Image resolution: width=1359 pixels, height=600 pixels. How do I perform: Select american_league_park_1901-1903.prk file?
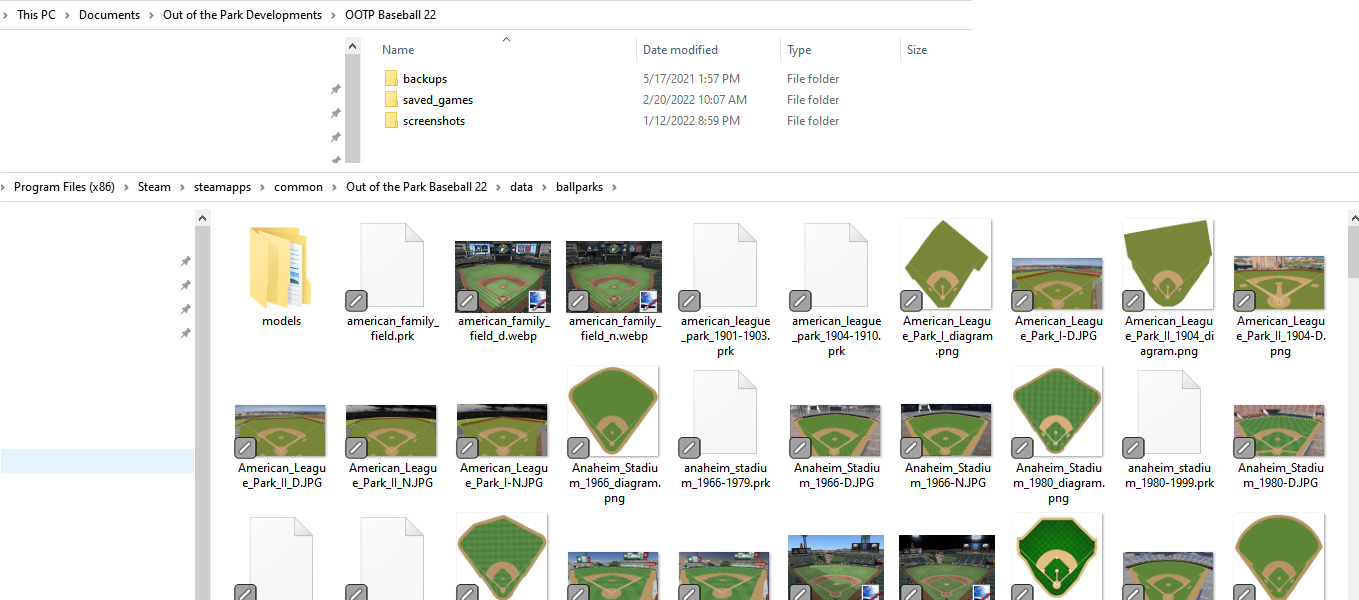point(725,270)
